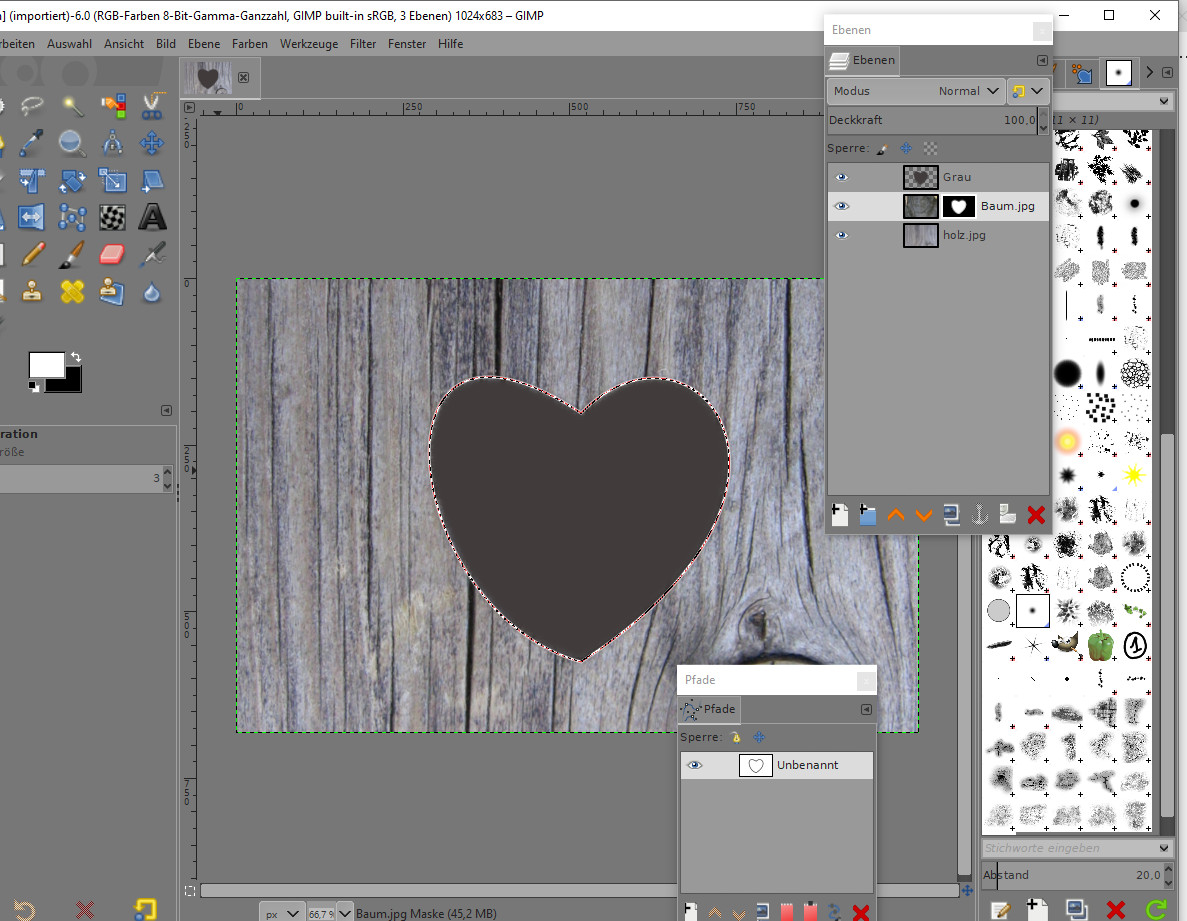Hide the Grau layer
The image size is (1187, 921).
tap(842, 177)
